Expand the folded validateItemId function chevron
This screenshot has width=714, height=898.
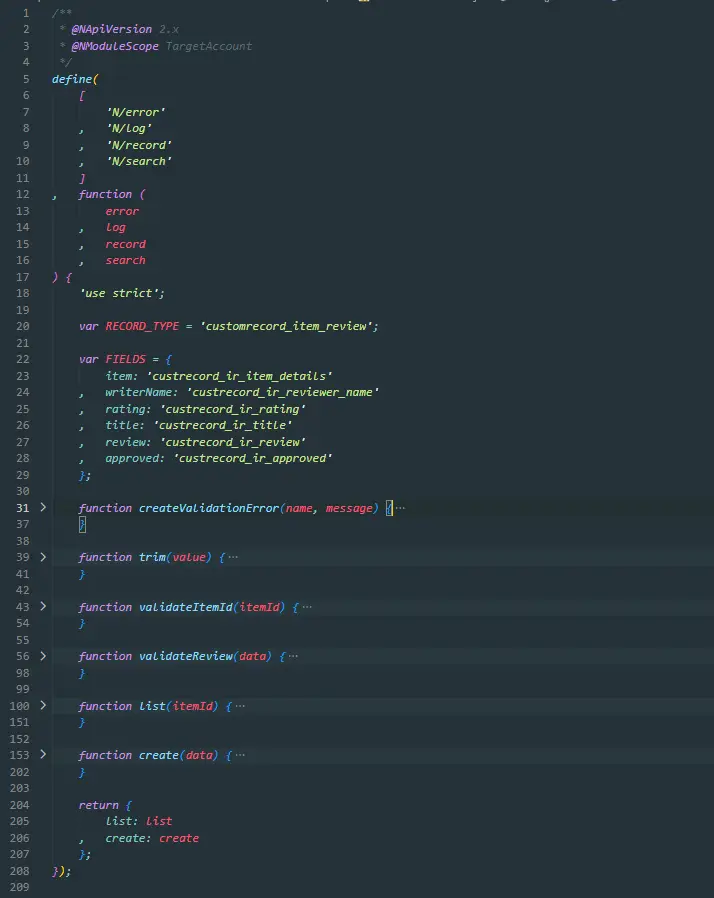pyautogui.click(x=43, y=606)
